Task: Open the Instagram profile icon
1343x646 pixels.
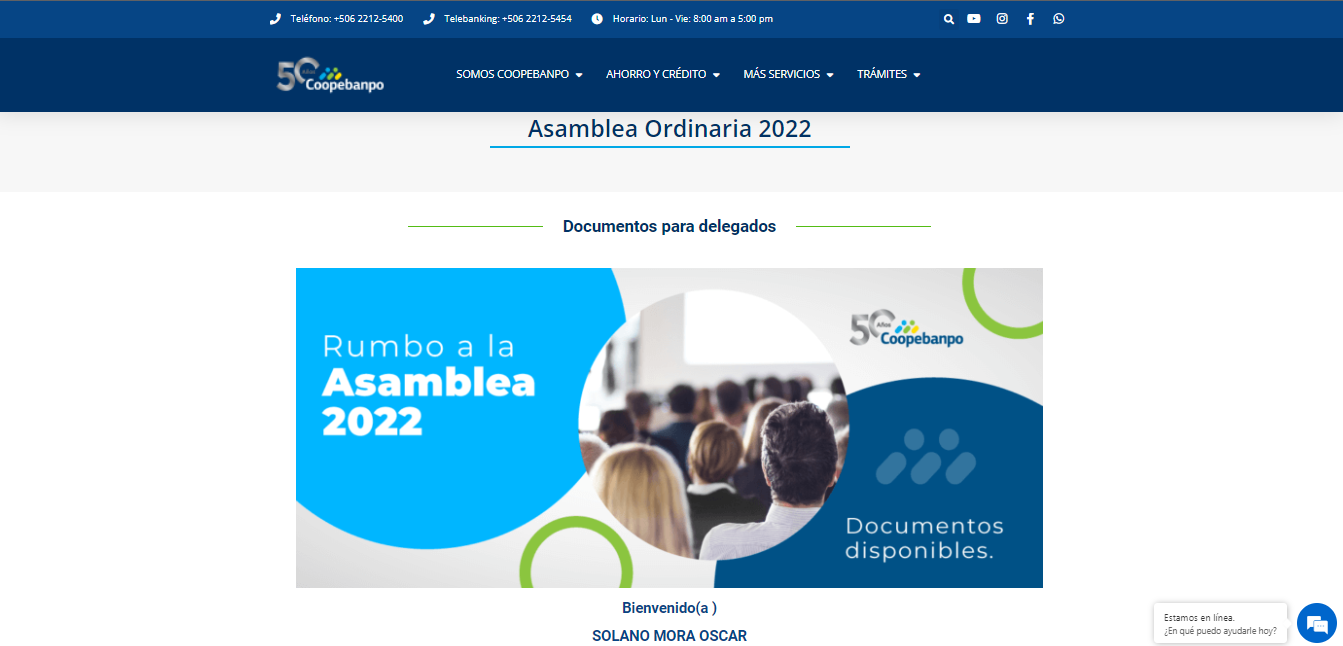Action: pyautogui.click(x=1002, y=19)
